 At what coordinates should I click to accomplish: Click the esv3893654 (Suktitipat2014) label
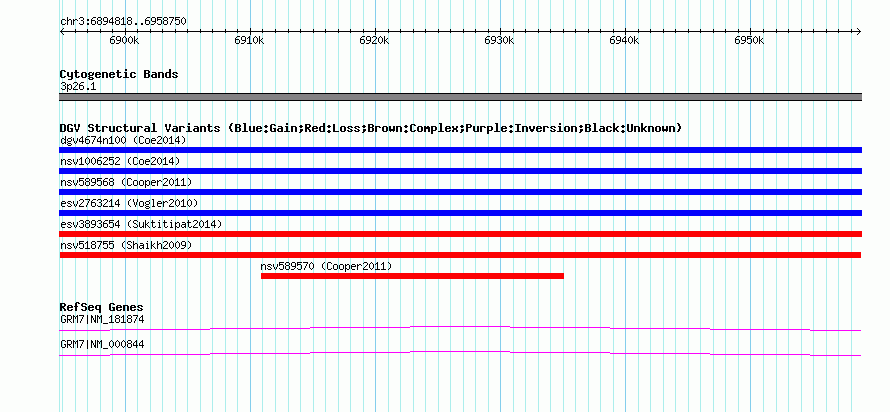141,224
